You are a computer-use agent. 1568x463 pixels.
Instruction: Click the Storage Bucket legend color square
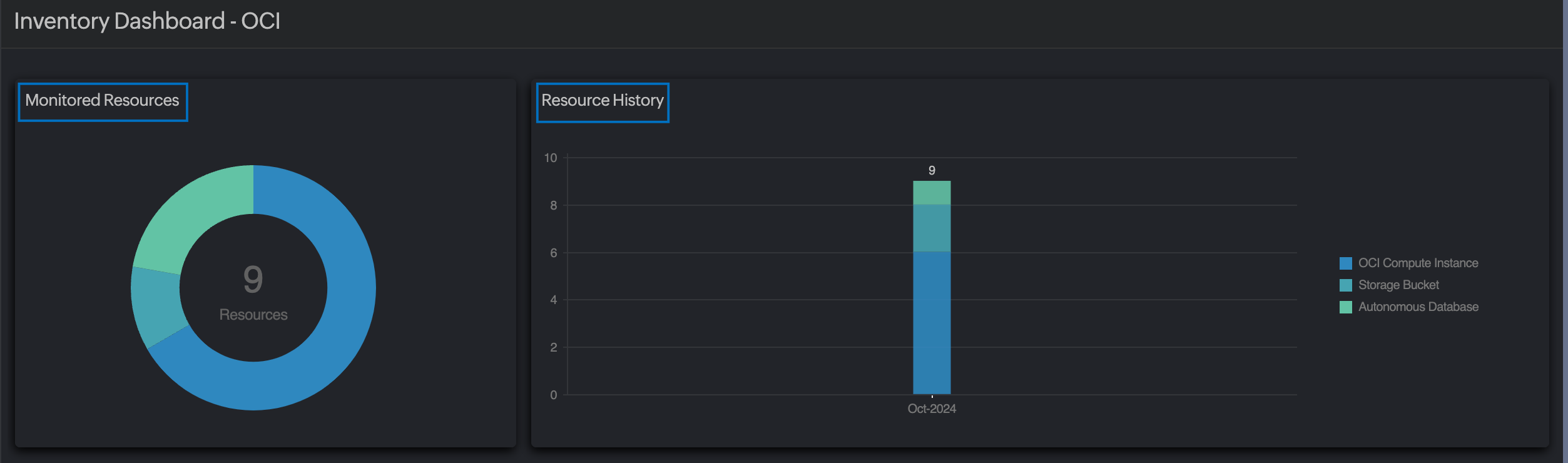tap(1345, 285)
